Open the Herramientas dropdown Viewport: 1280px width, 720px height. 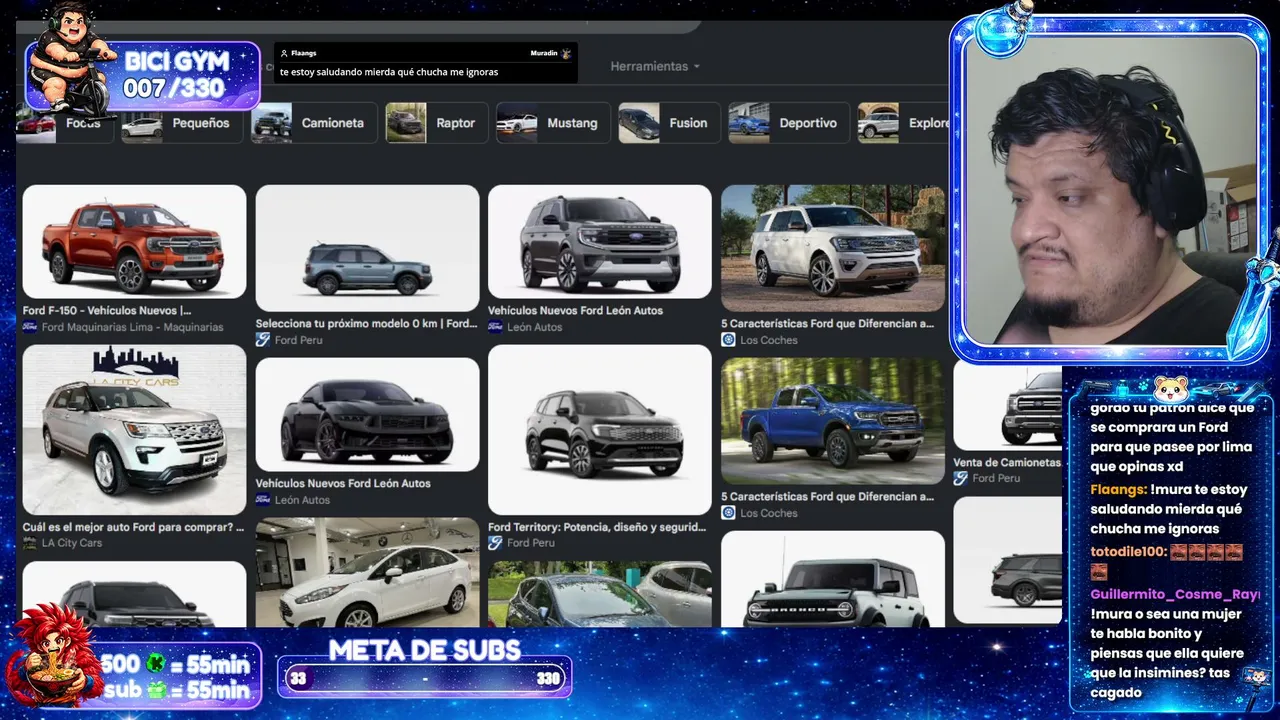(x=655, y=66)
